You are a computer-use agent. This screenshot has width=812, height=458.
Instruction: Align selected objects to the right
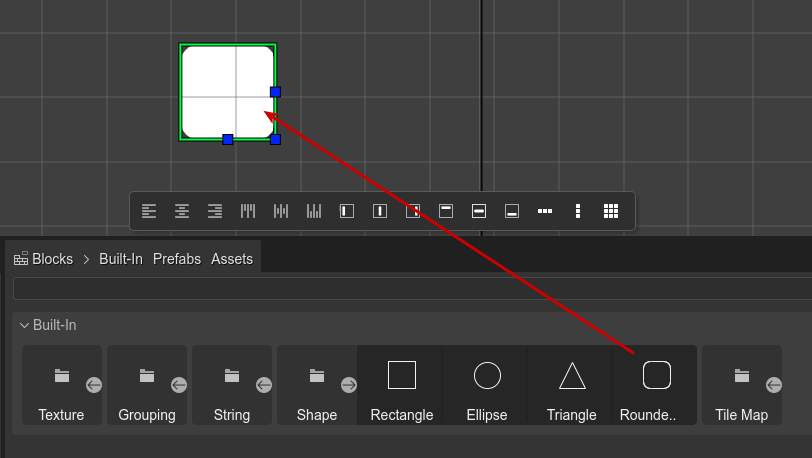tap(215, 211)
